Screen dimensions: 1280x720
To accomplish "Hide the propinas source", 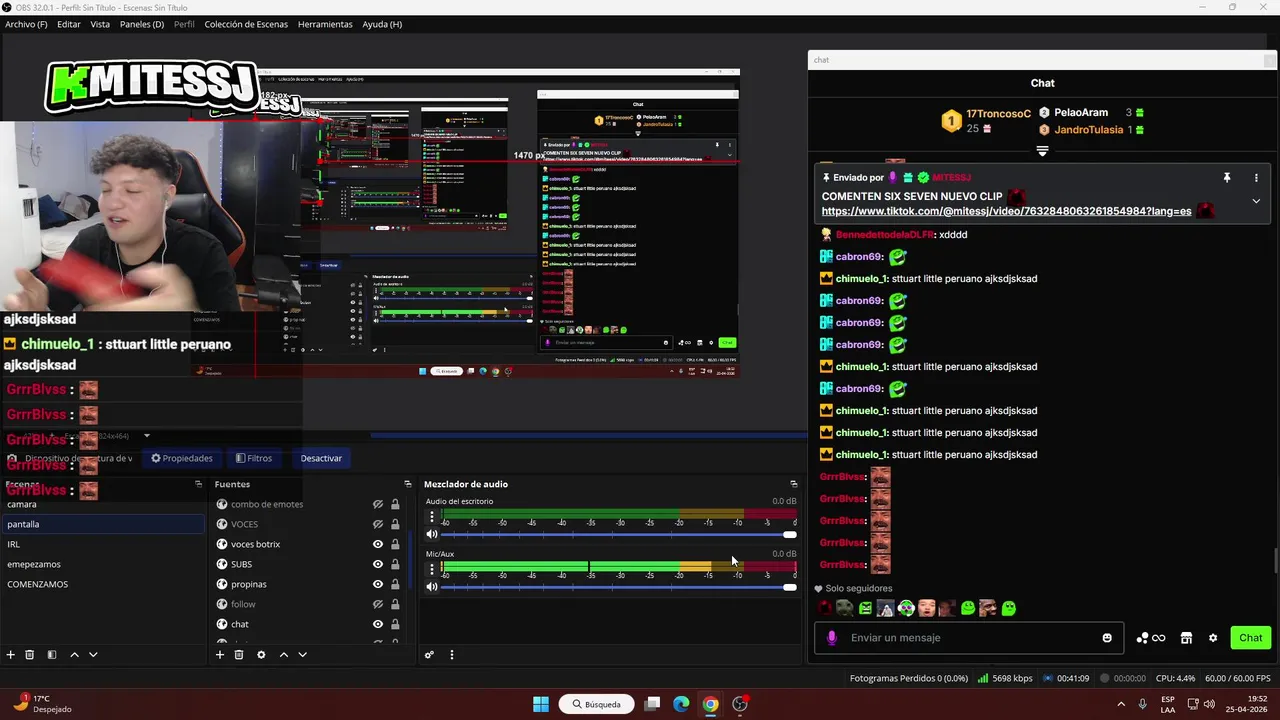I will (378, 584).
